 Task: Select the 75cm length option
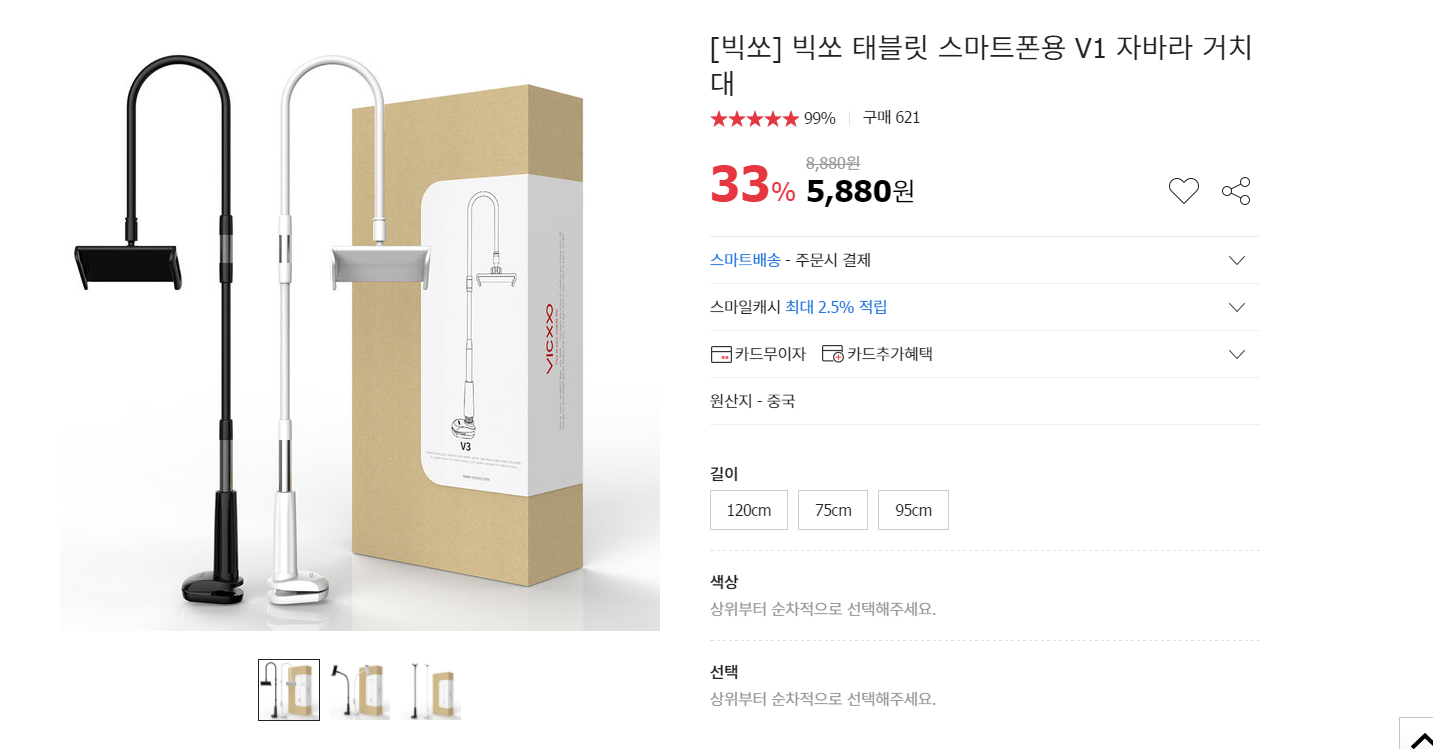tap(833, 510)
